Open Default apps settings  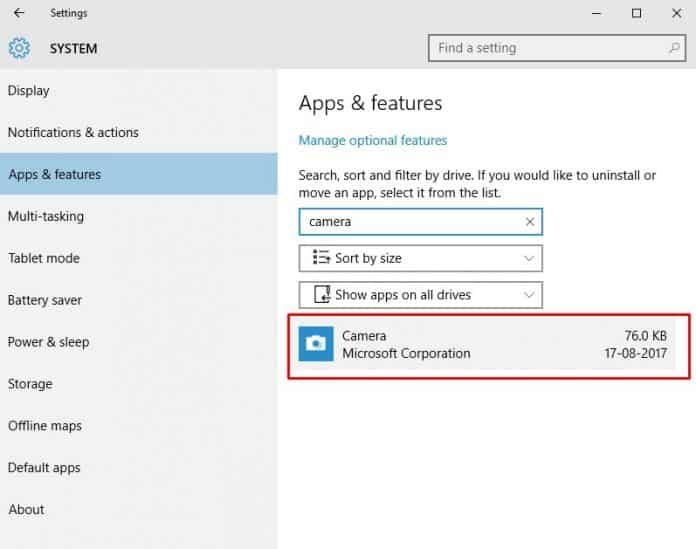(138, 467)
